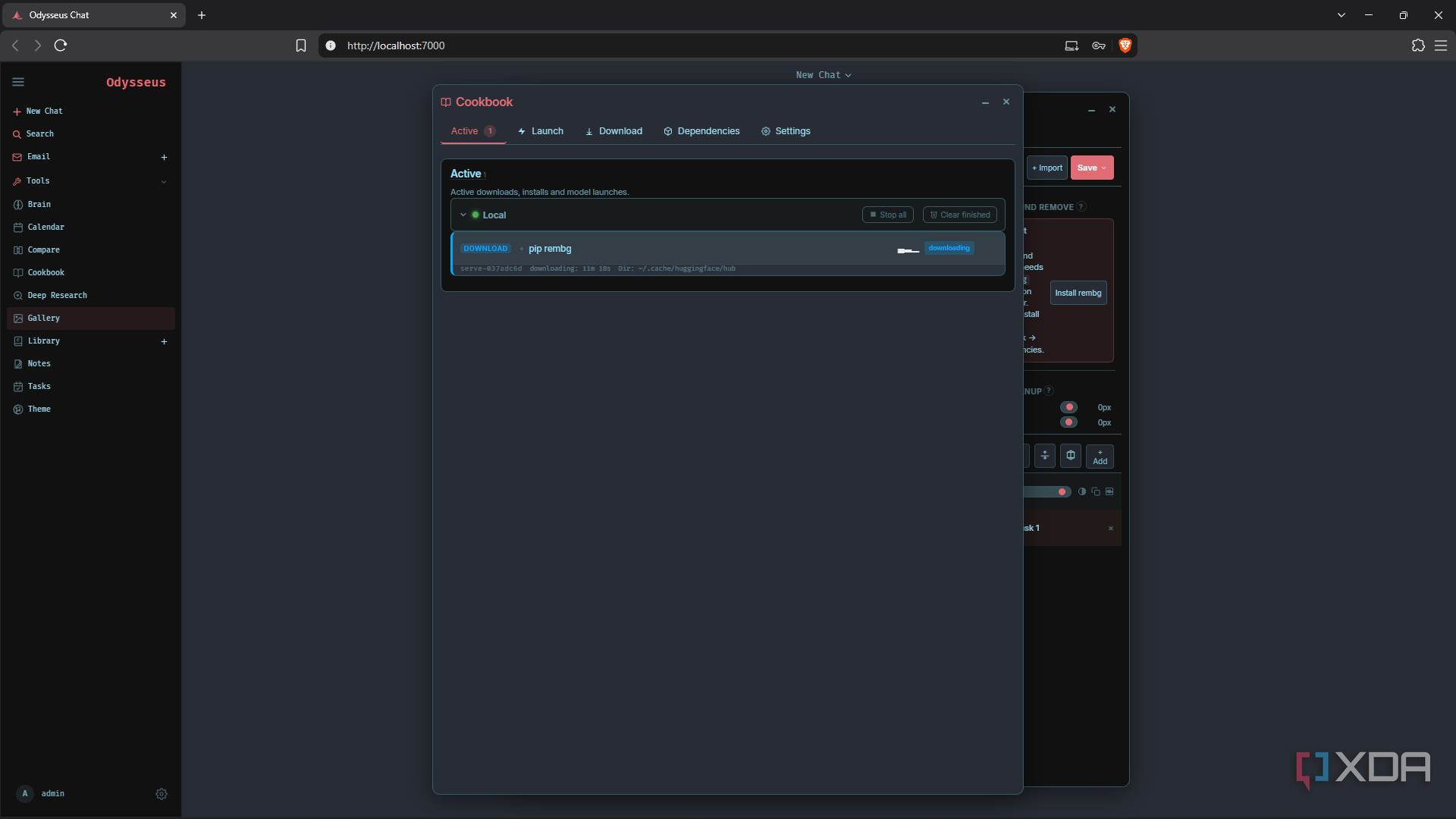Viewport: 1456px width, 819px height.
Task: Click the help icon beside REMOVE heading
Action: tap(1081, 206)
